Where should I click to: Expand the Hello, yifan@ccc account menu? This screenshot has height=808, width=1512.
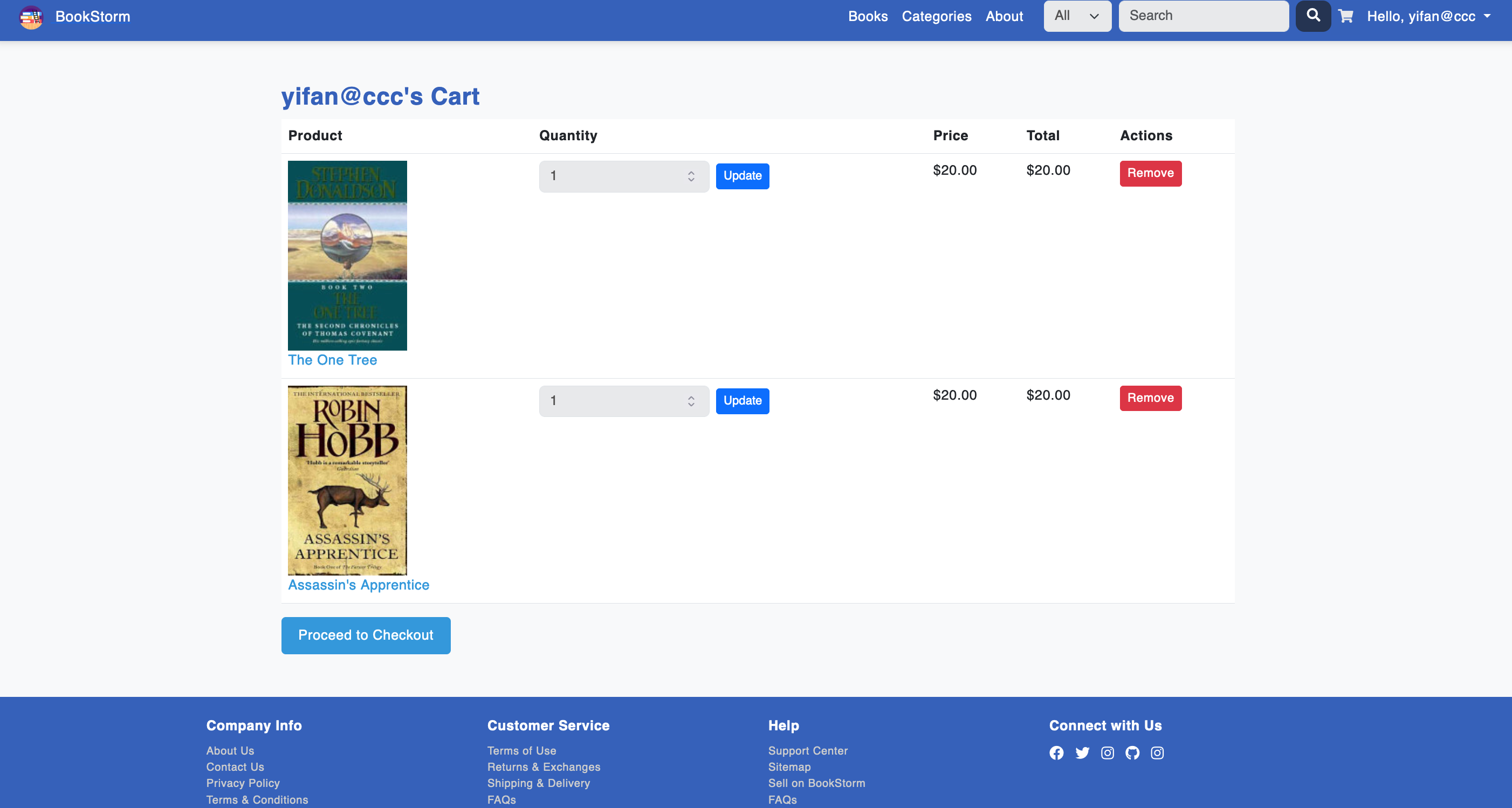(x=1429, y=16)
